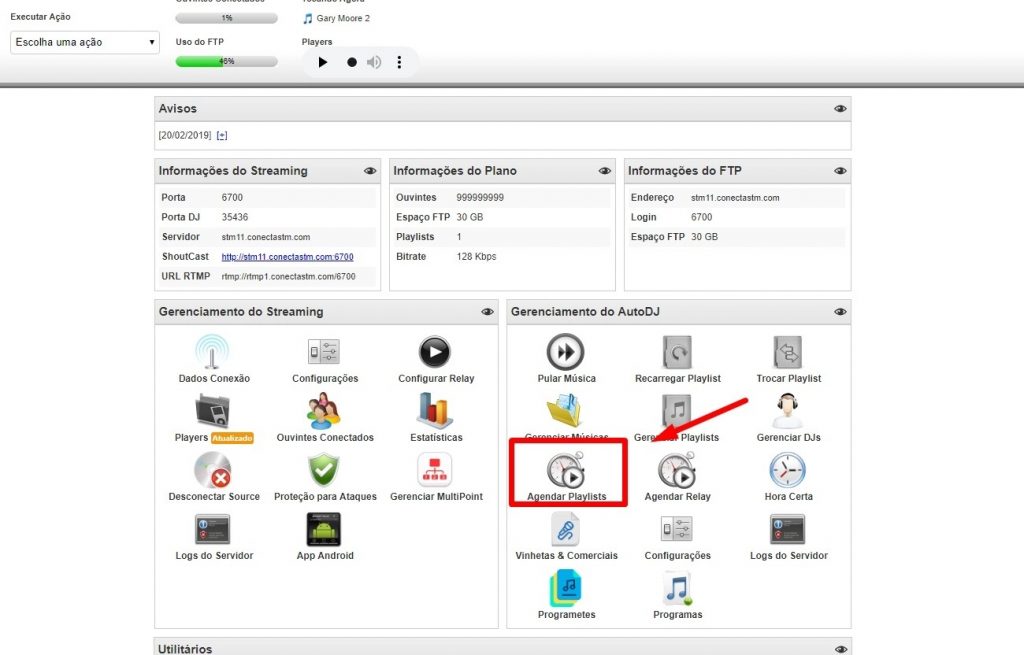Open the Configurar Relay icon
Screen dimensions: 1024x655
point(435,352)
